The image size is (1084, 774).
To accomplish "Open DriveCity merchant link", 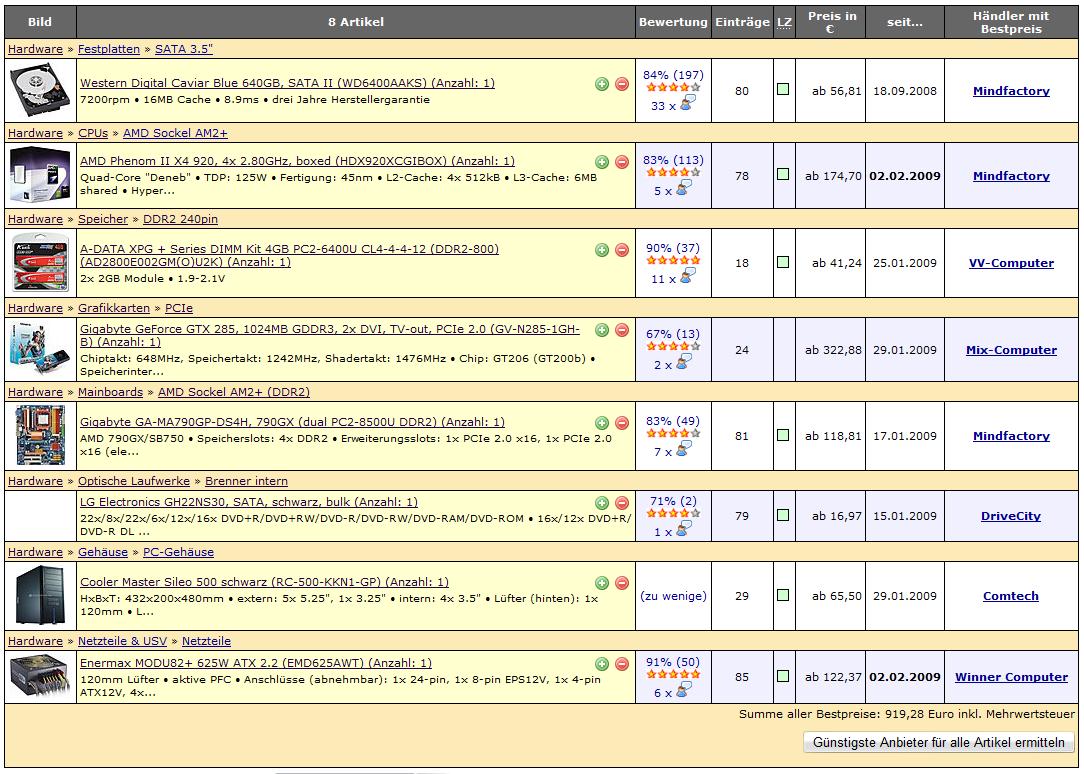I will (1011, 516).
